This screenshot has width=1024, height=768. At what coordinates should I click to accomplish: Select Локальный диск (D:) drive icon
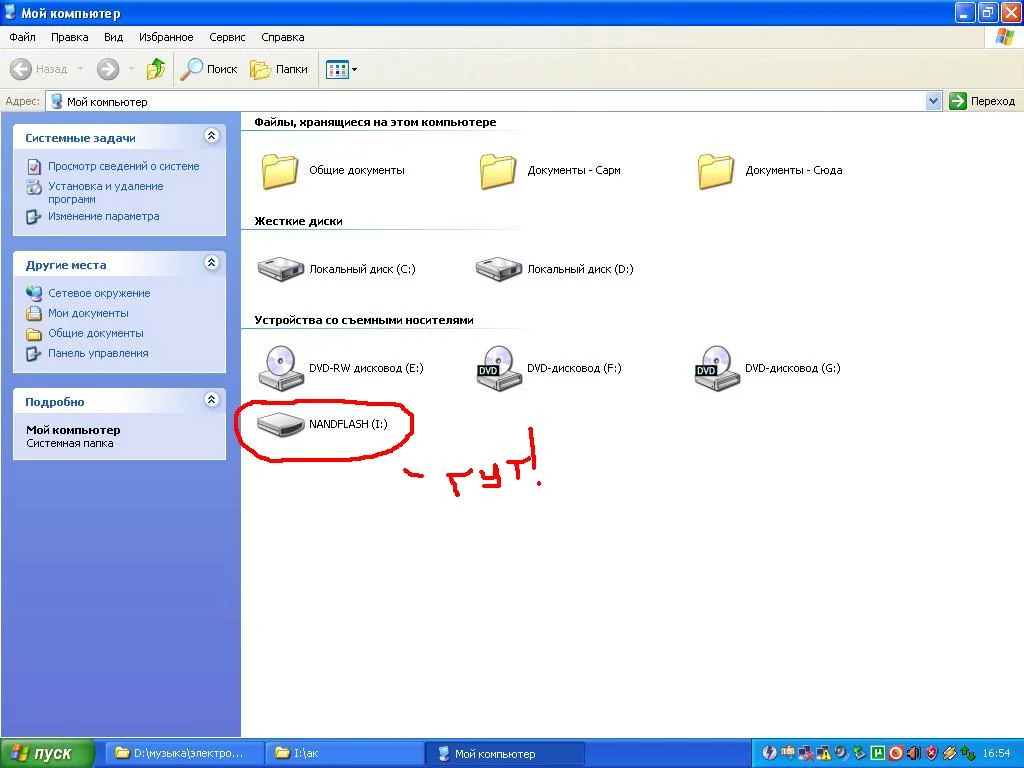click(499, 268)
